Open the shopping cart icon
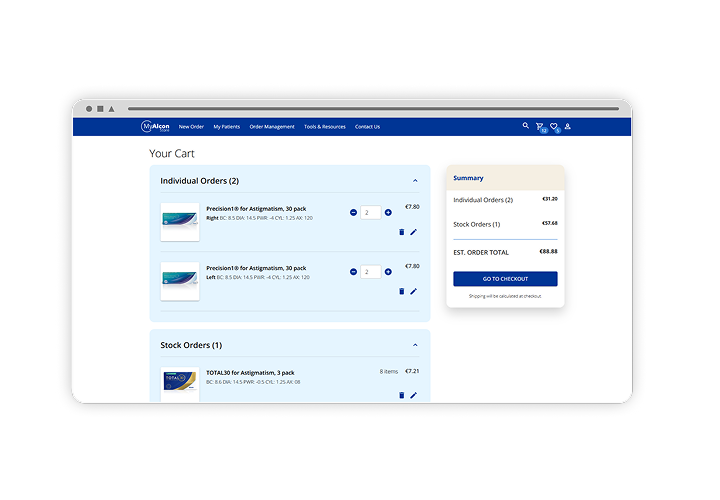Screen dimensions: 720x500 pos(540,127)
